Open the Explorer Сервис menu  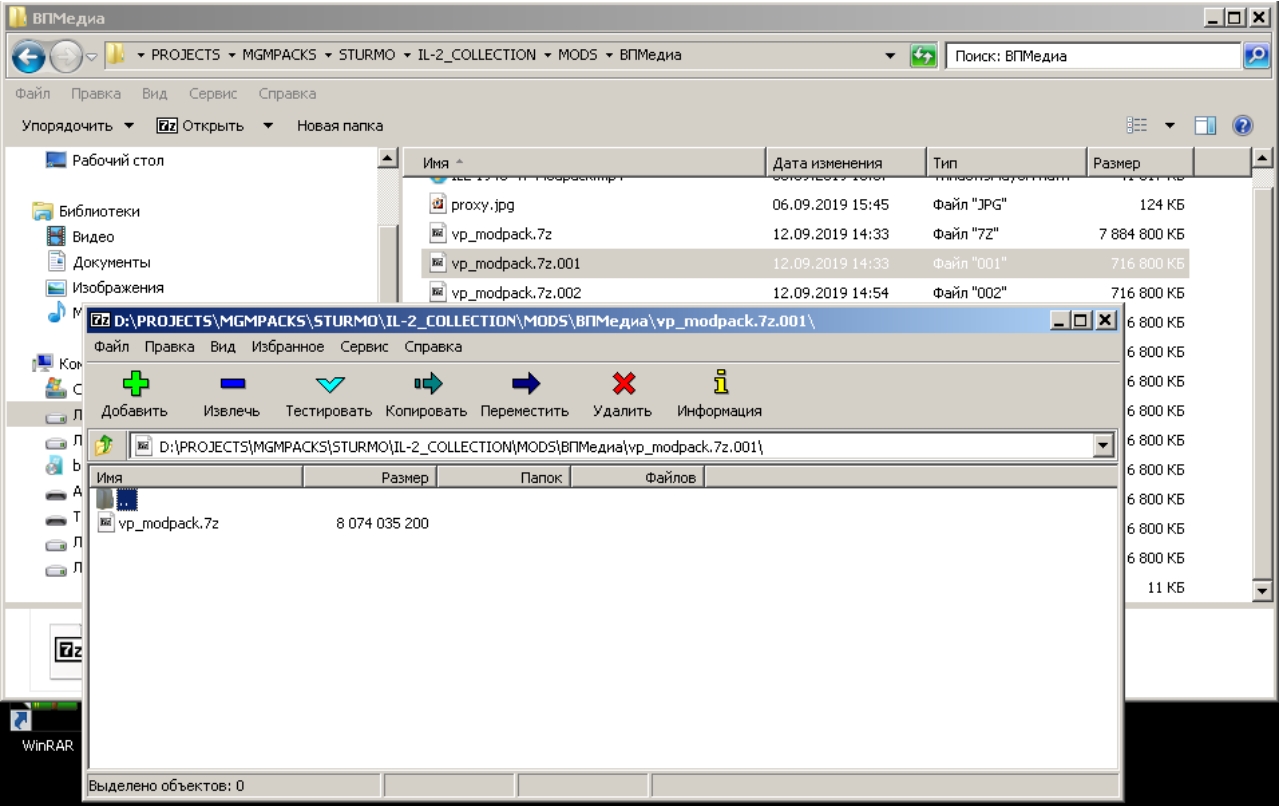212,94
